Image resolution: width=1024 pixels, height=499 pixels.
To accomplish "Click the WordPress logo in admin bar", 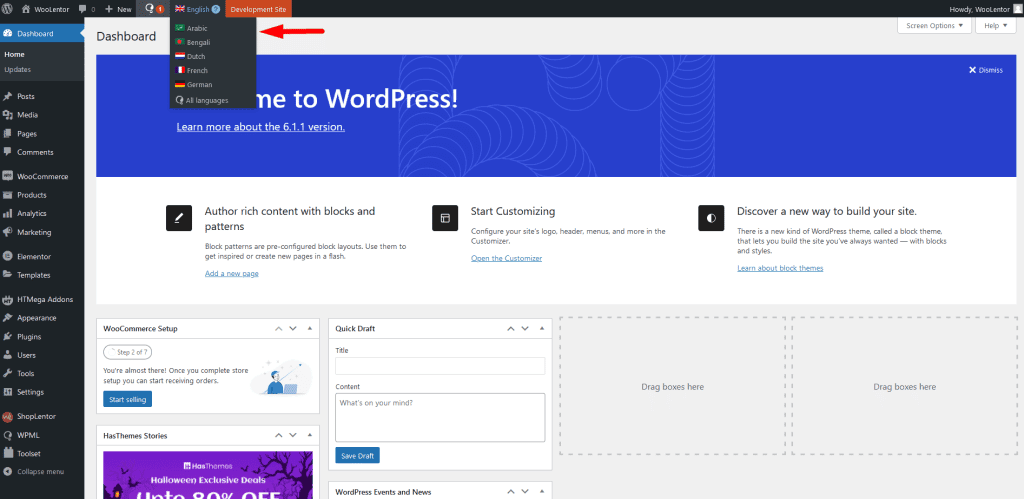I will pyautogui.click(x=7, y=9).
